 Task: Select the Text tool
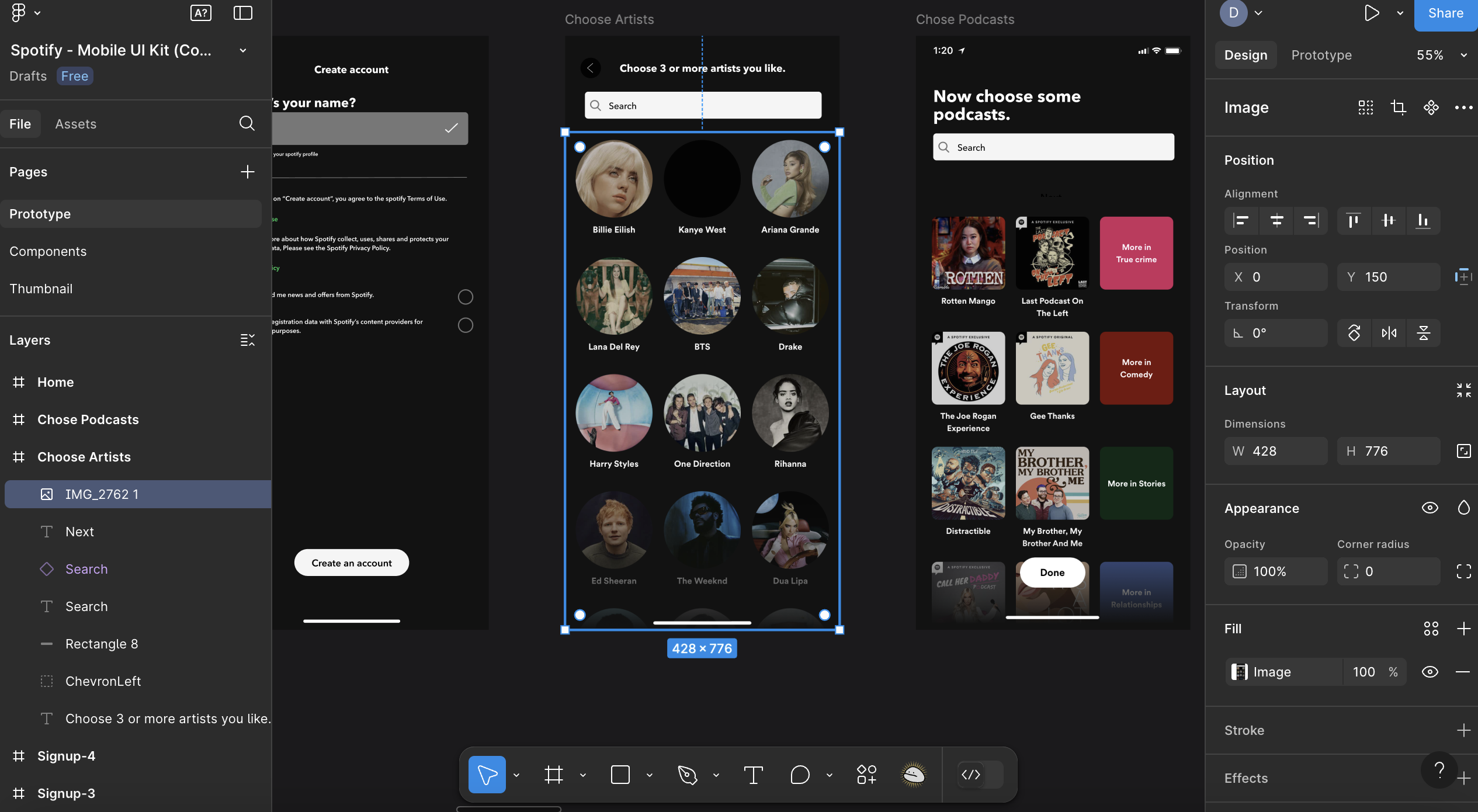(753, 775)
